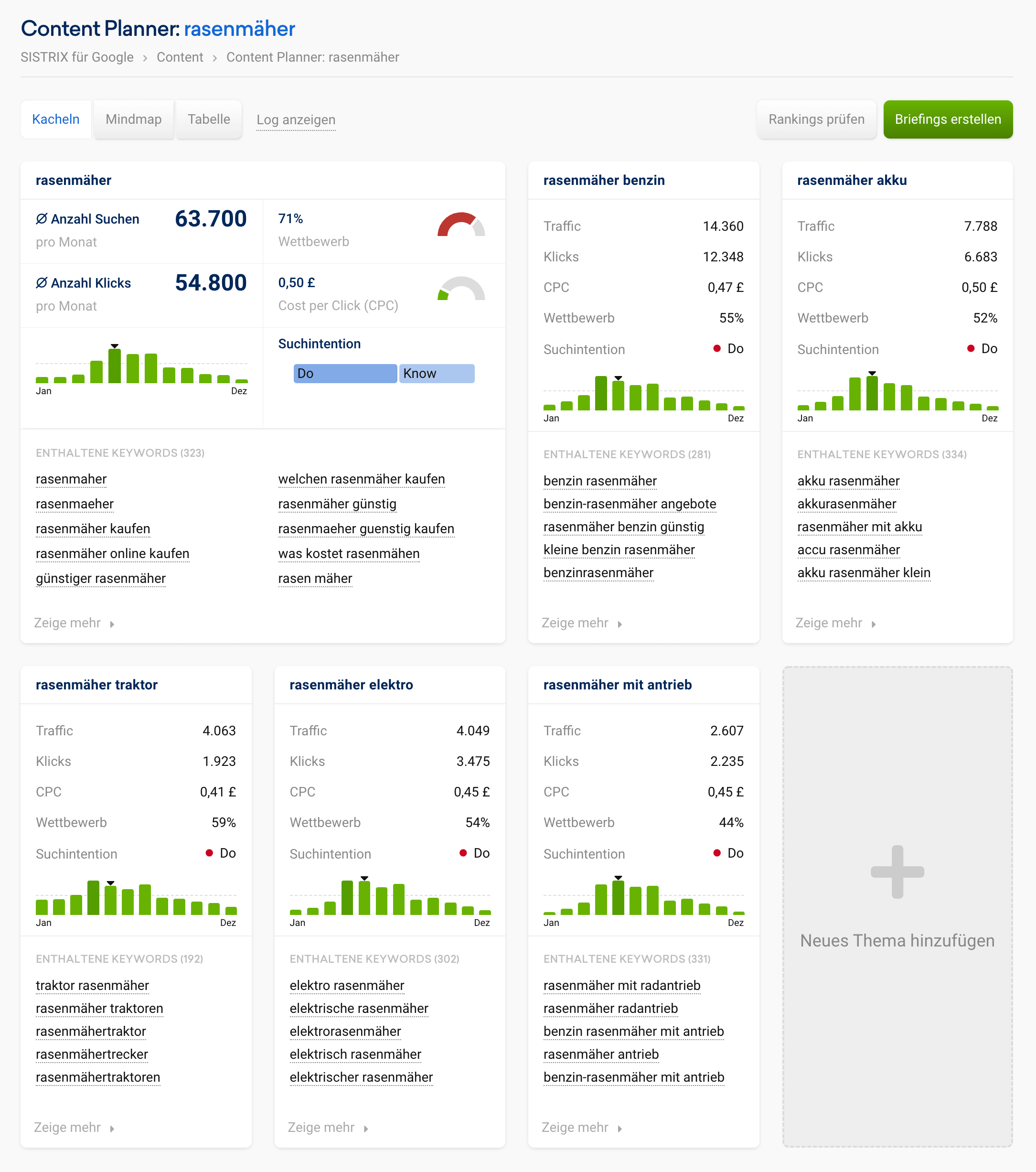Open the Tabelle tab
1036x1172 pixels.
coord(209,119)
